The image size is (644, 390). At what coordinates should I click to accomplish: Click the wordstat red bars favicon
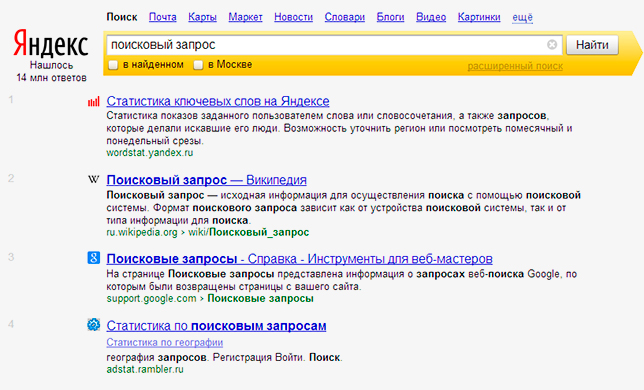(x=94, y=101)
